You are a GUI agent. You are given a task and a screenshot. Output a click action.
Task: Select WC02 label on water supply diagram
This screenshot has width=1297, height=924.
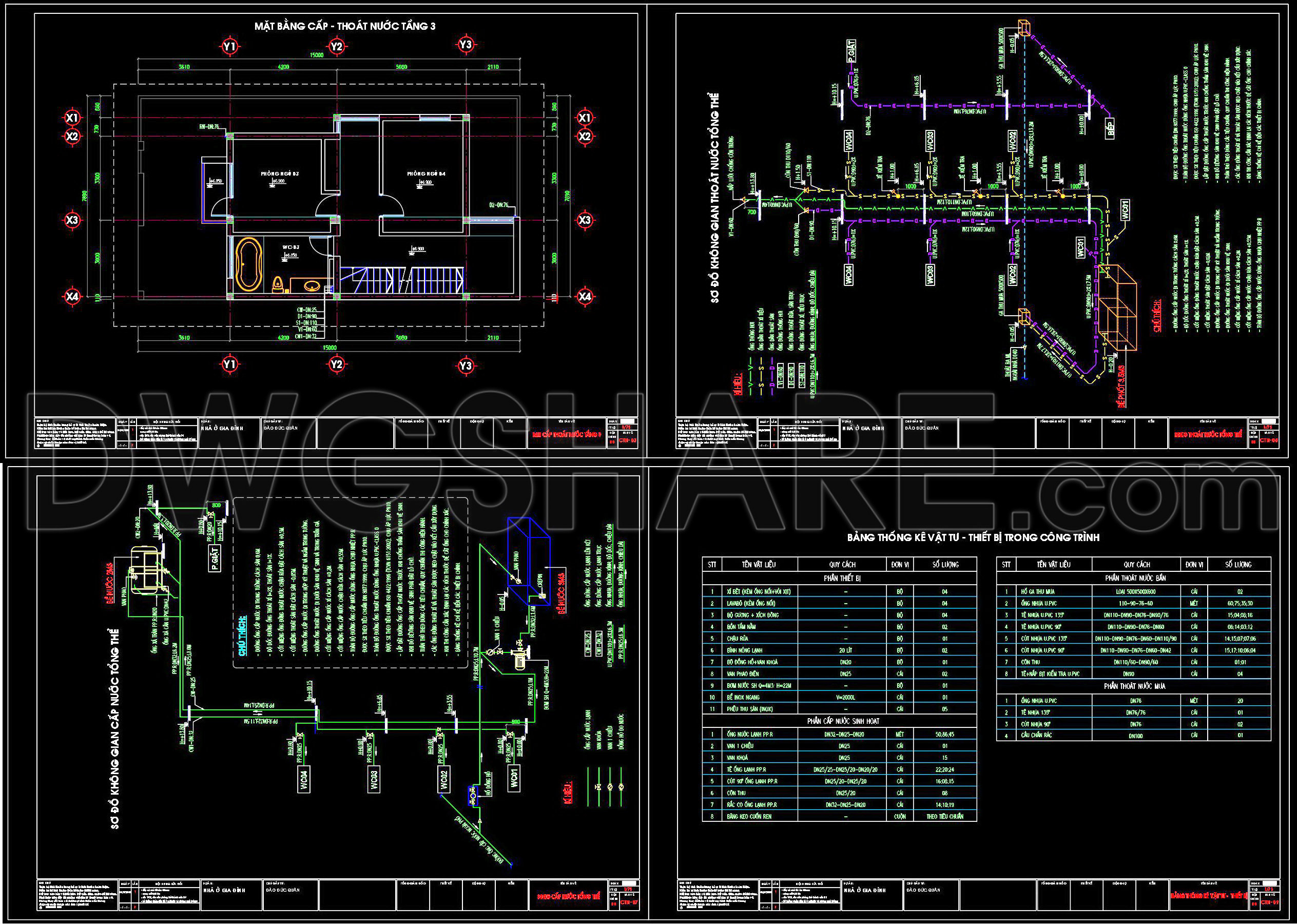(x=444, y=778)
